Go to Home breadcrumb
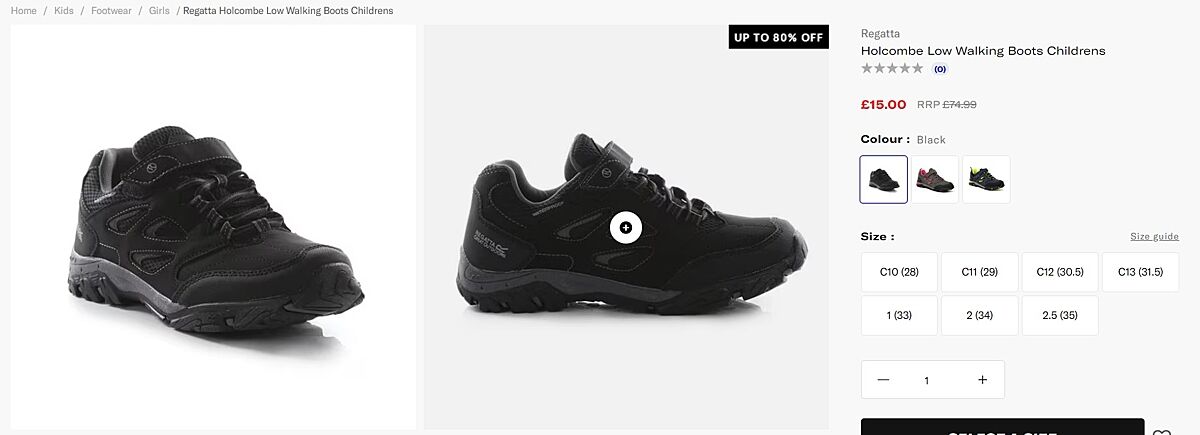The image size is (1200, 435). [x=24, y=10]
